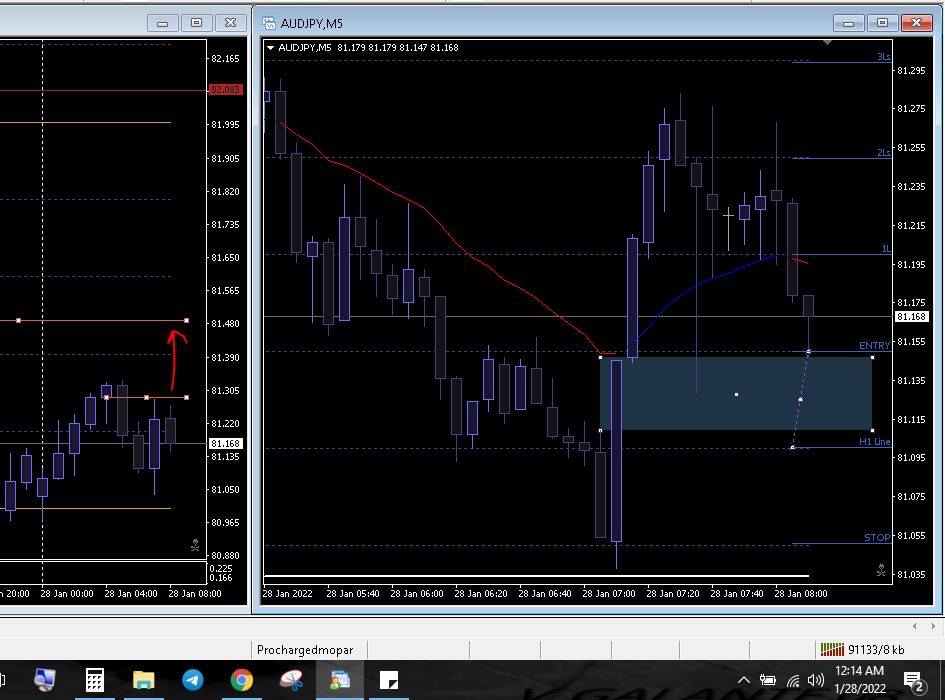The height and width of the screenshot is (700, 945).
Task: Click the blue rectangle's bottom-left corner handle
Action: click(600, 430)
